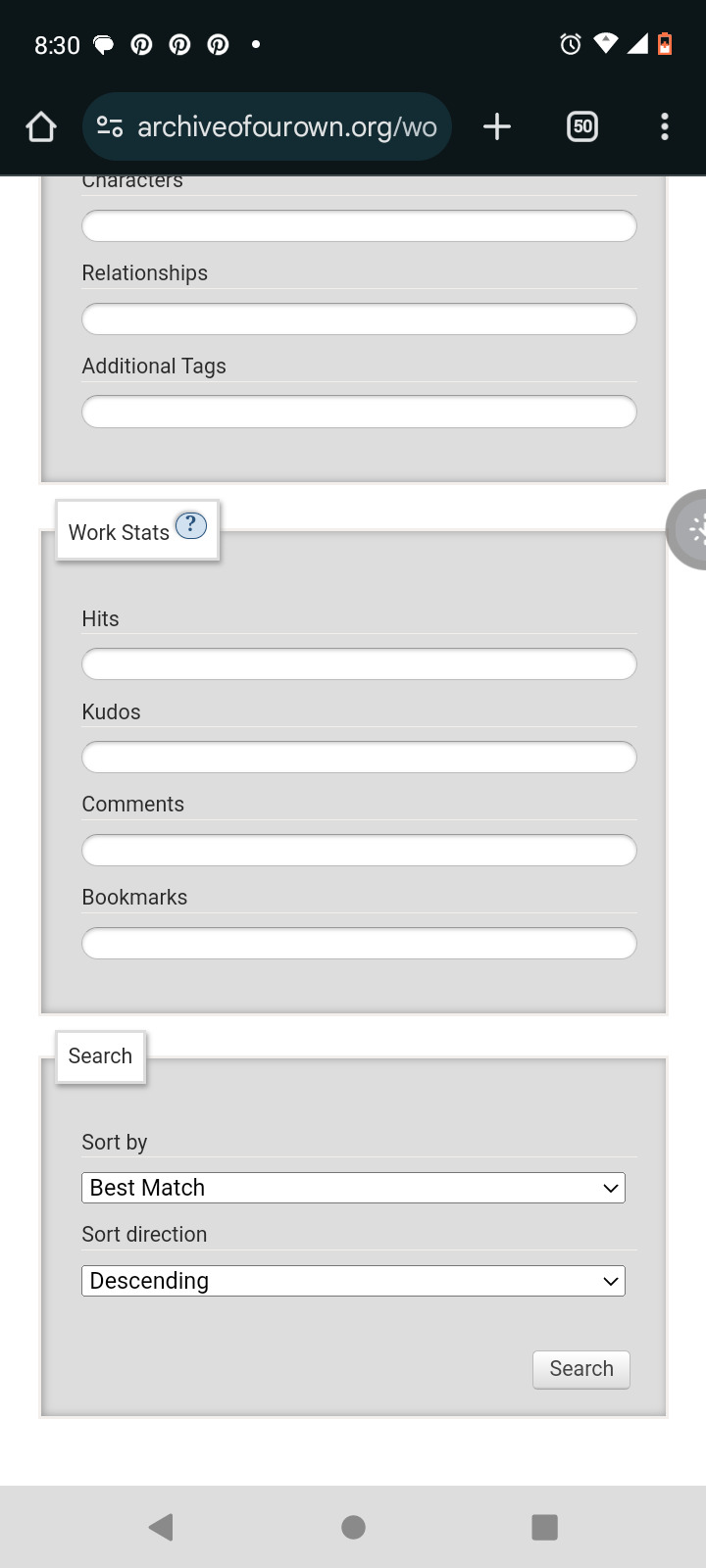Focus the Relationships input field
Viewport: 706px width, 1568px height.
[359, 318]
